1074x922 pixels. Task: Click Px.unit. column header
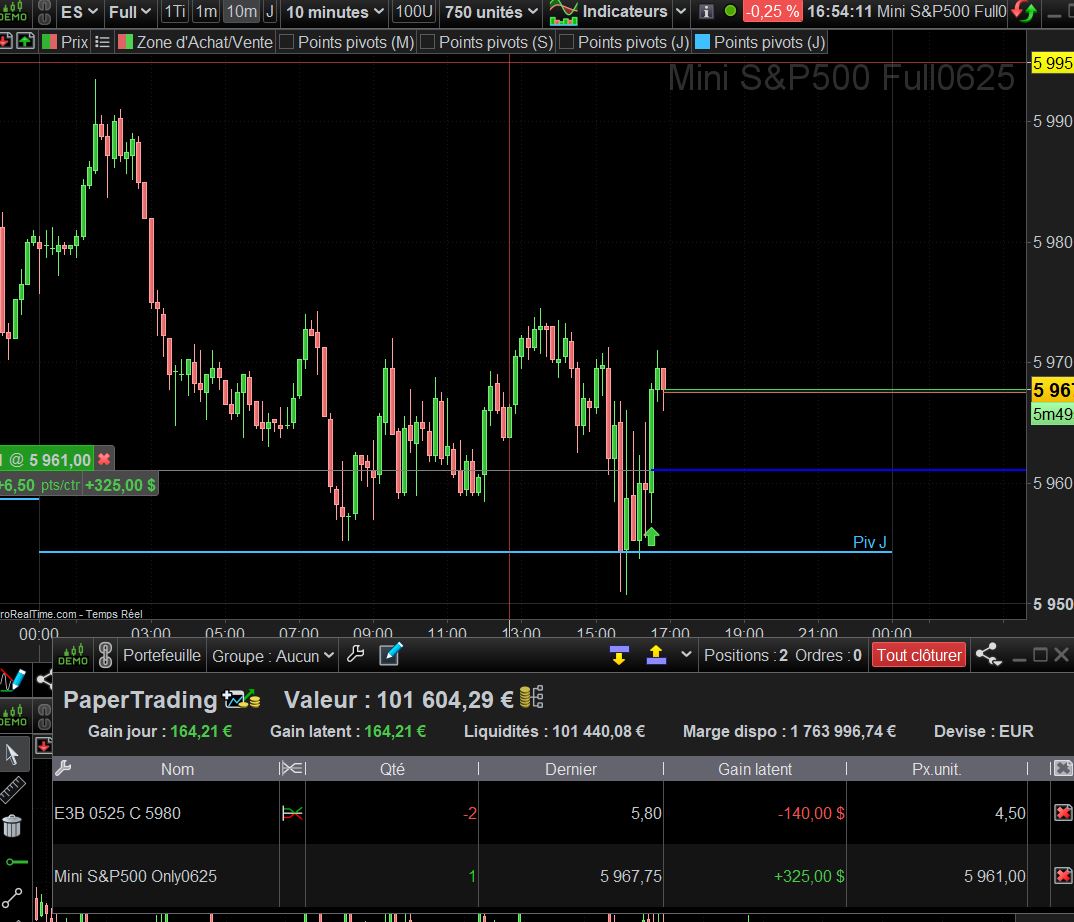point(936,769)
